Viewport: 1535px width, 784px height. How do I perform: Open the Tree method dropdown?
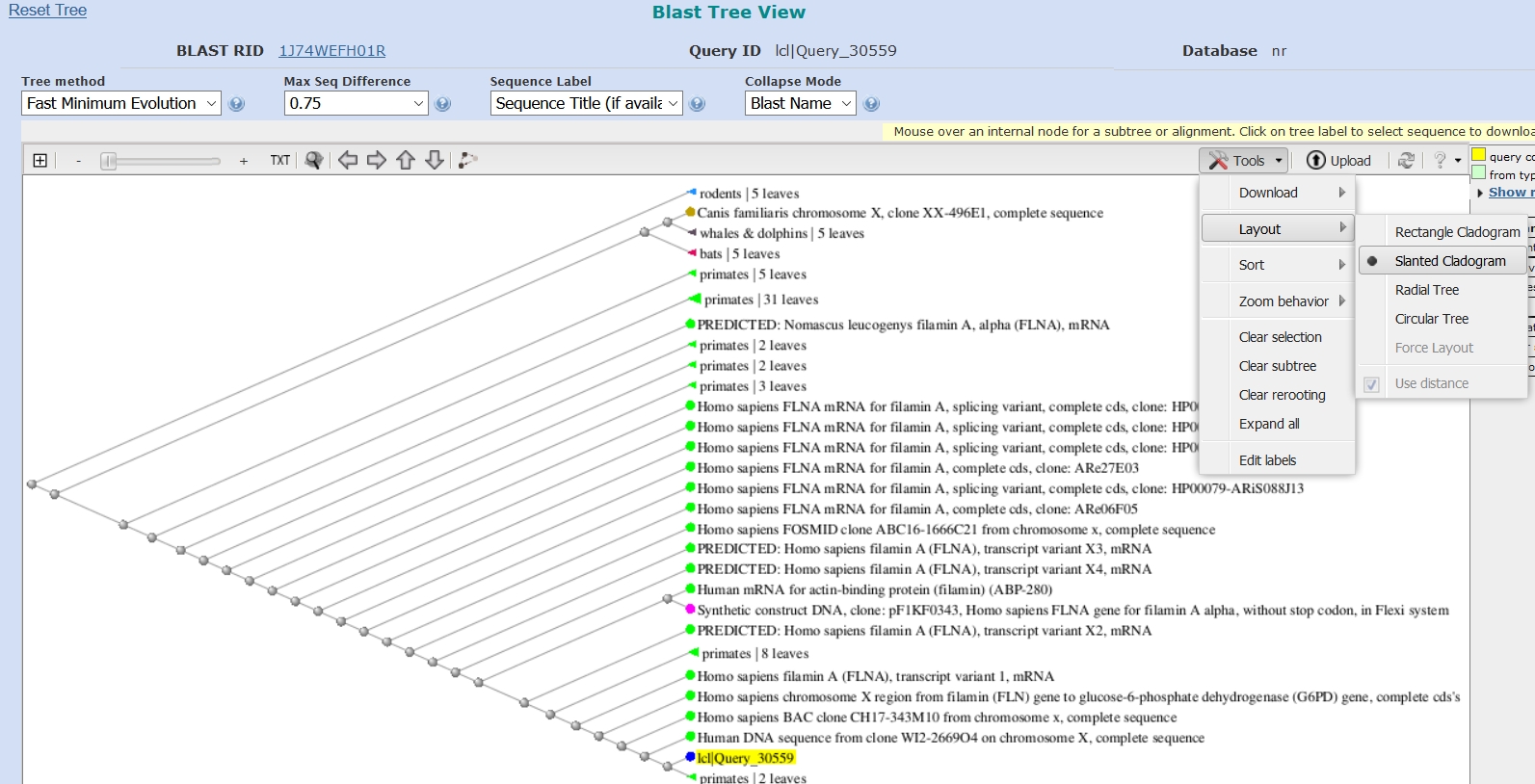tap(121, 103)
